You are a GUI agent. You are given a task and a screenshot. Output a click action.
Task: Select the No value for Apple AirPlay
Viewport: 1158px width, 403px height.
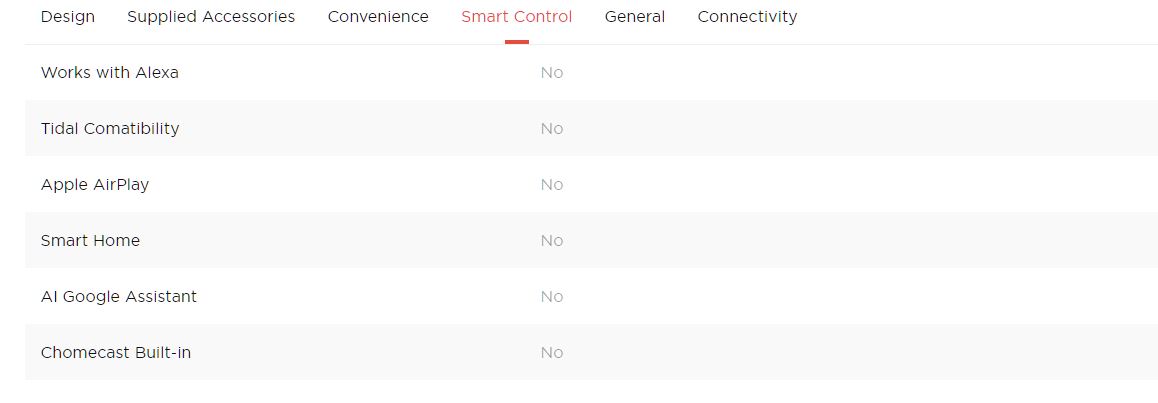pyautogui.click(x=551, y=185)
